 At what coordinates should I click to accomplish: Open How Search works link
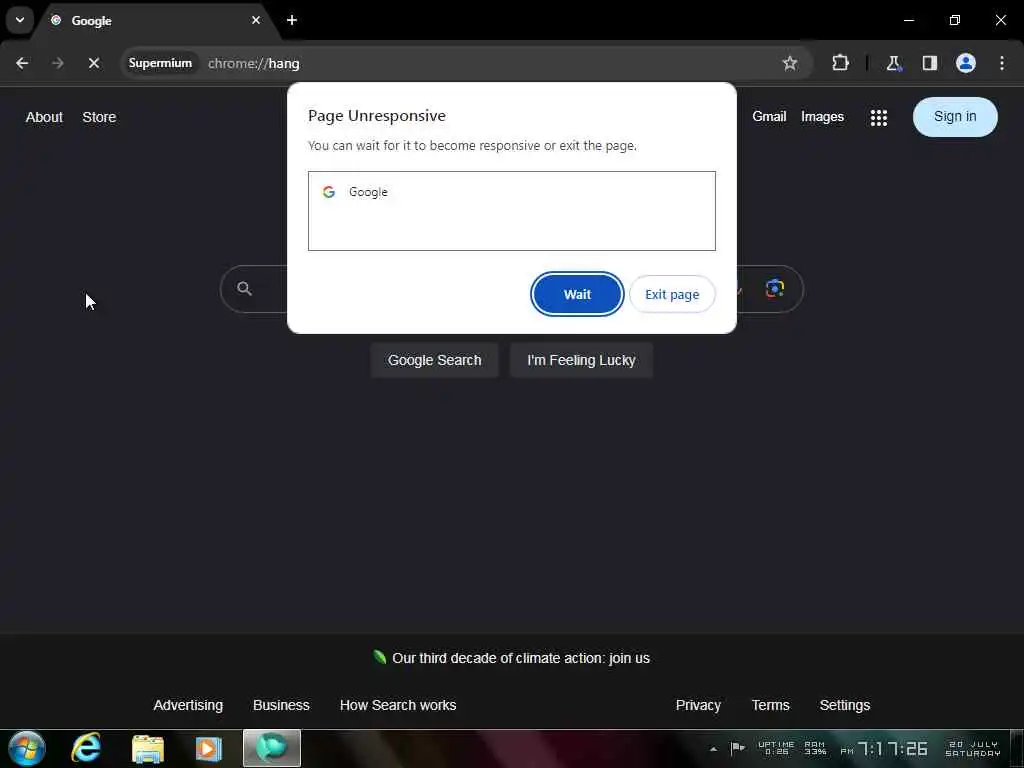[x=398, y=705]
